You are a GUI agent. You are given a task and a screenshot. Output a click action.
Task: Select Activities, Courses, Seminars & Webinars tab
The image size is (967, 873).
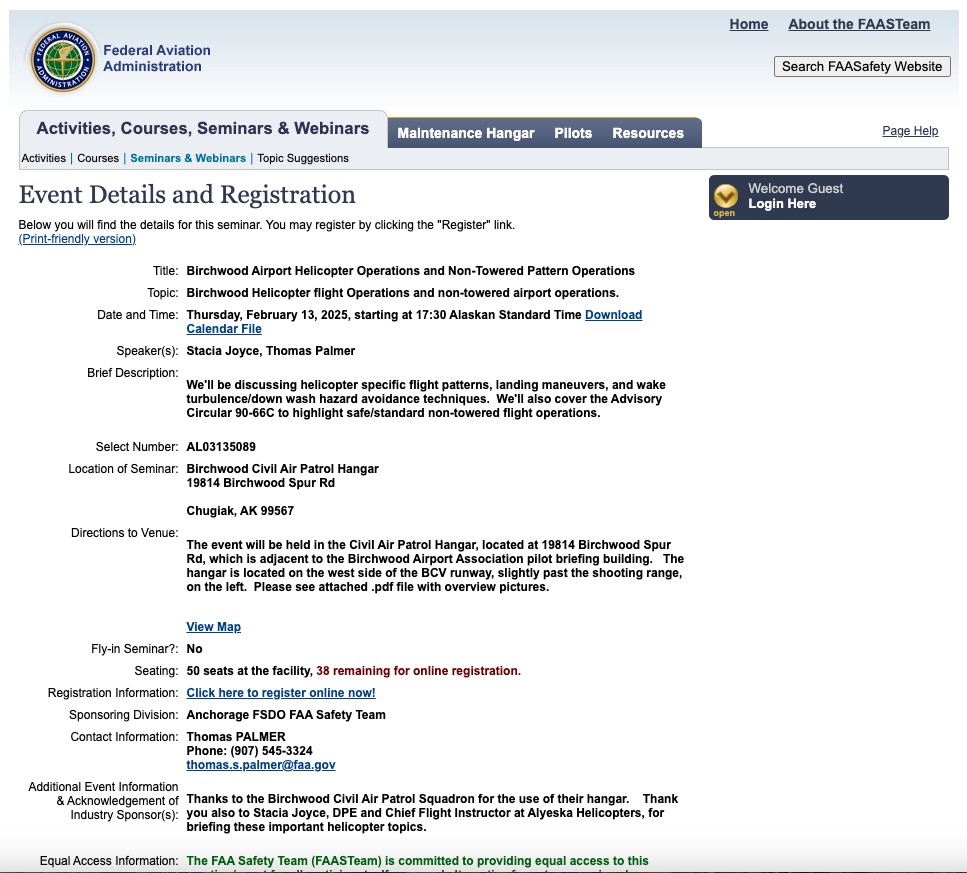(x=203, y=128)
